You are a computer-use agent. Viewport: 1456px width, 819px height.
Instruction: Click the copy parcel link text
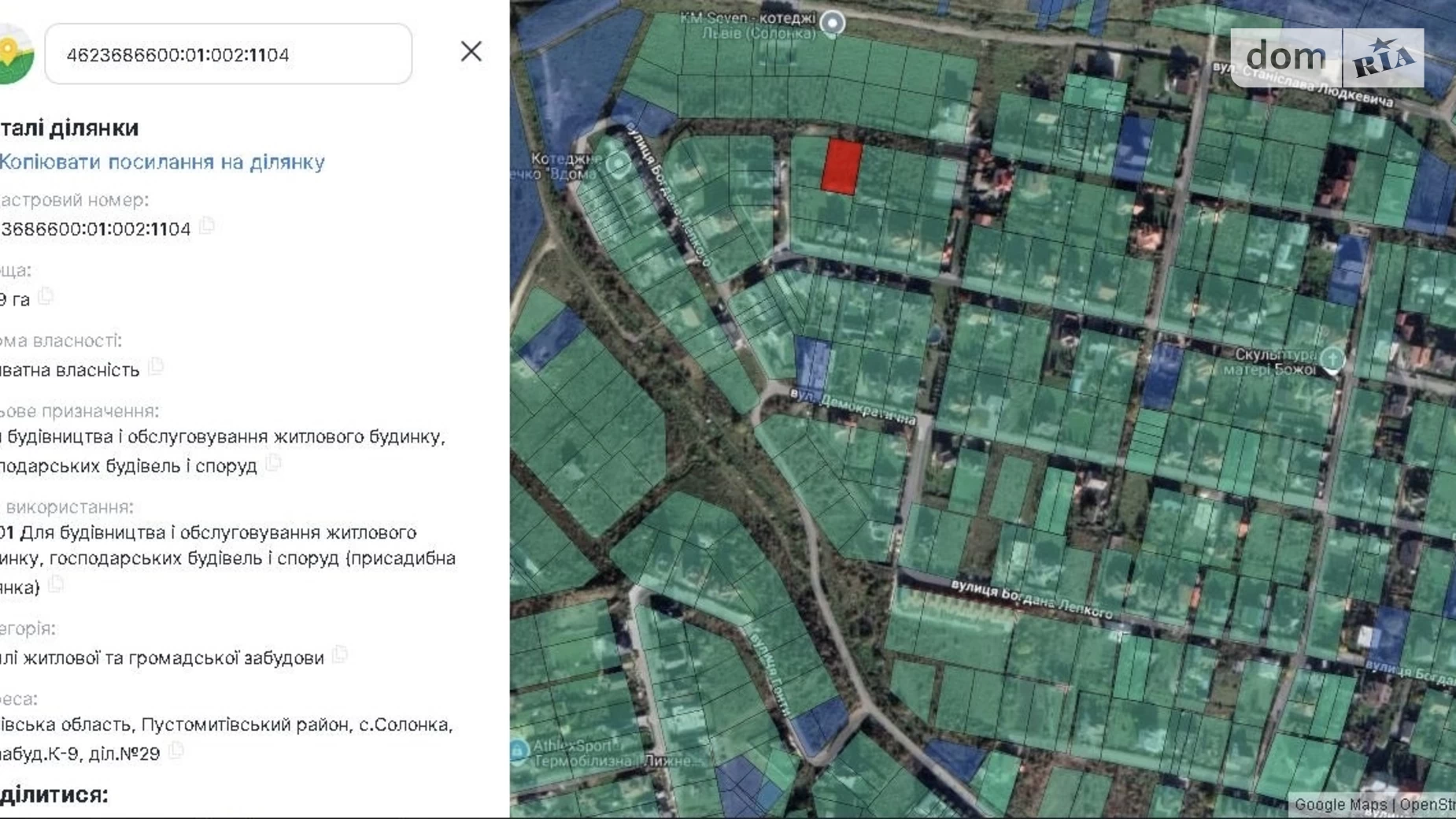pyautogui.click(x=162, y=162)
